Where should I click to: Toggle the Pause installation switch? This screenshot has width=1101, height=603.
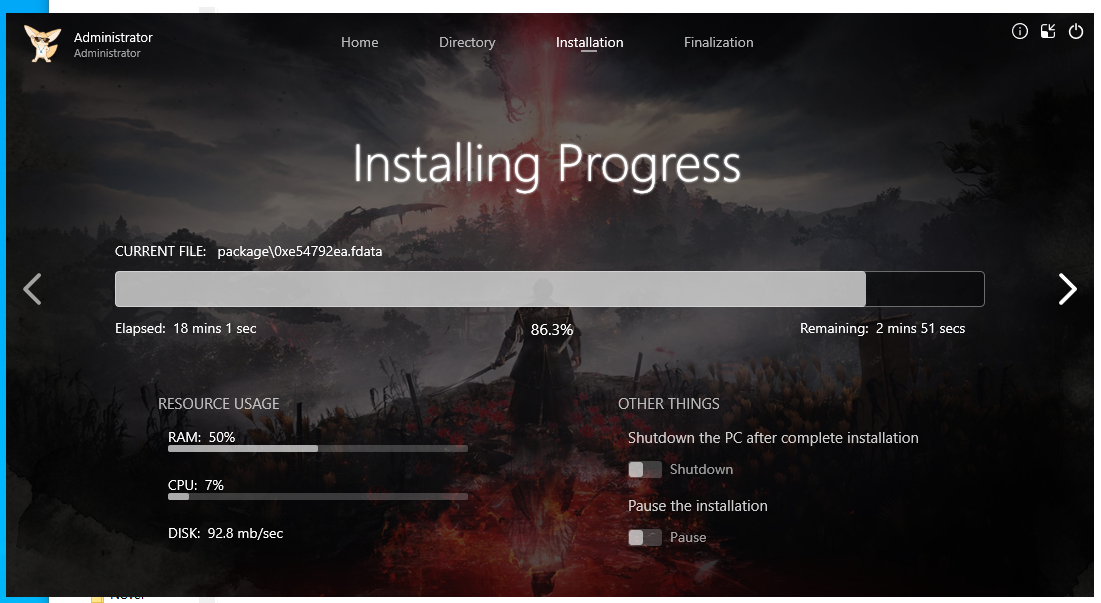645,538
